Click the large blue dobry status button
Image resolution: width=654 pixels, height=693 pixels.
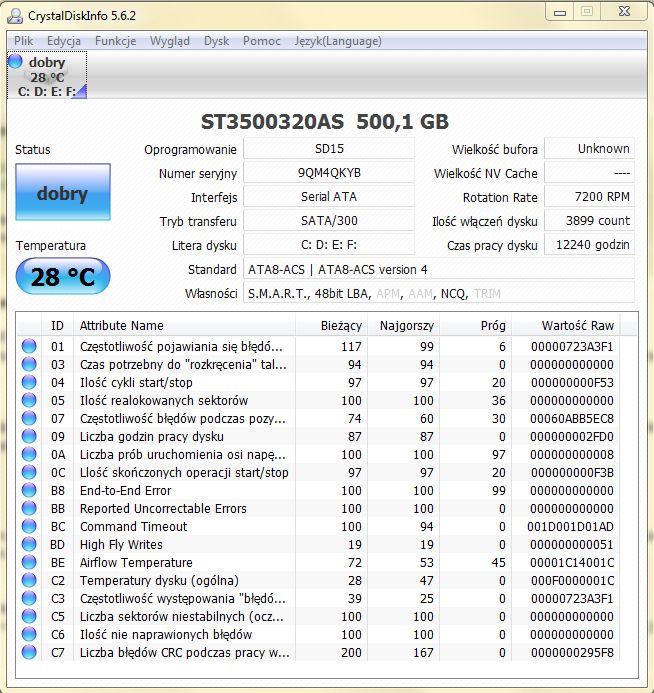click(63, 192)
